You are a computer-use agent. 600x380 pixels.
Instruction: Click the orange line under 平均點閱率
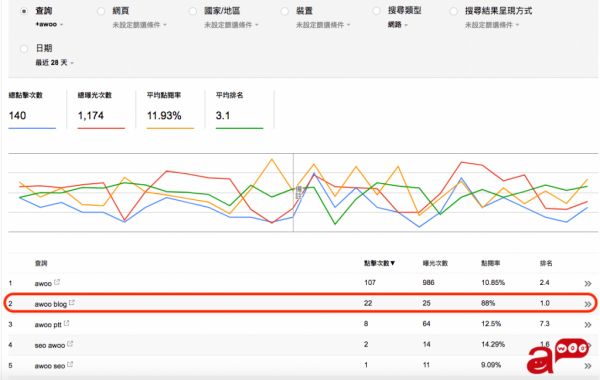click(x=170, y=128)
